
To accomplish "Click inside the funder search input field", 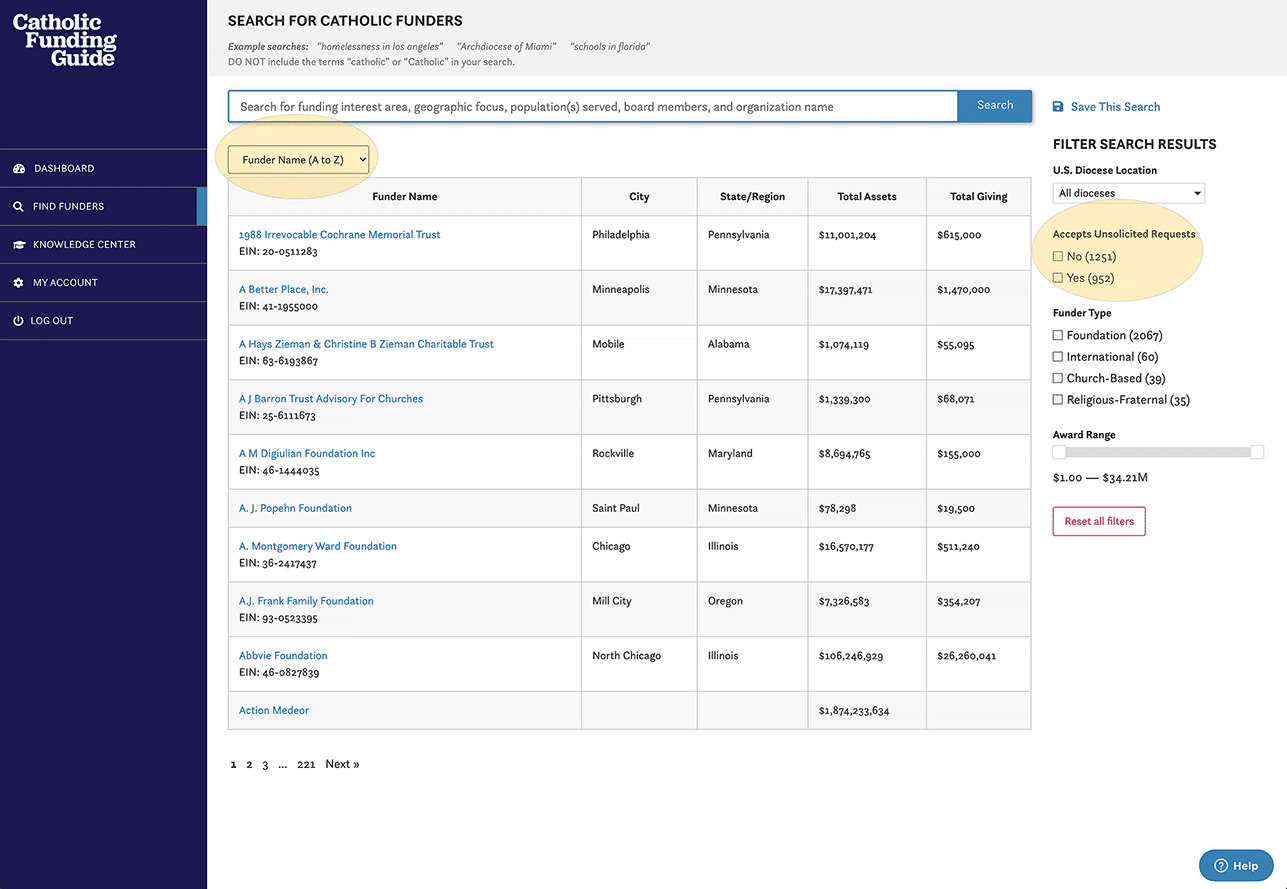I will pos(590,106).
